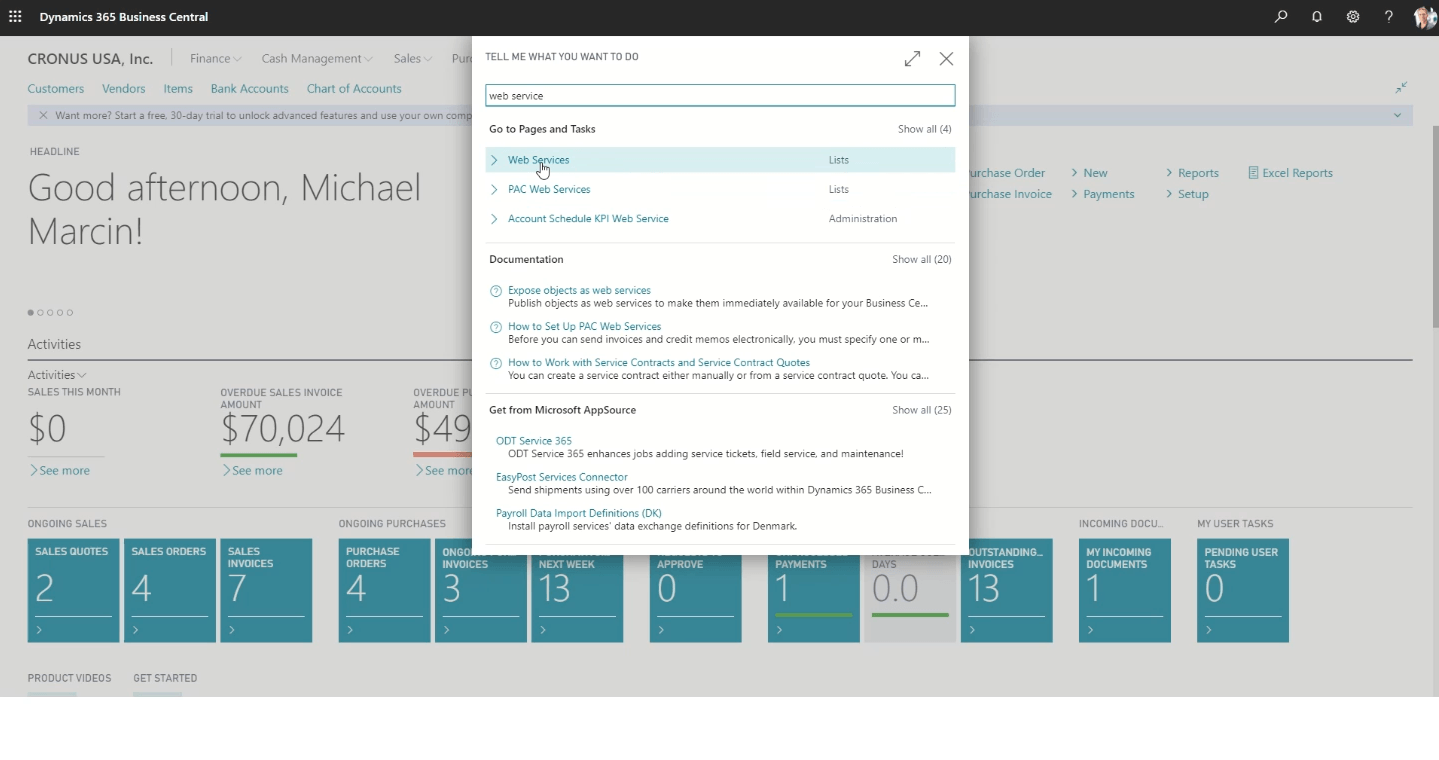
Task: Click arrow on Outstanding Invoices tile
Action: (972, 630)
